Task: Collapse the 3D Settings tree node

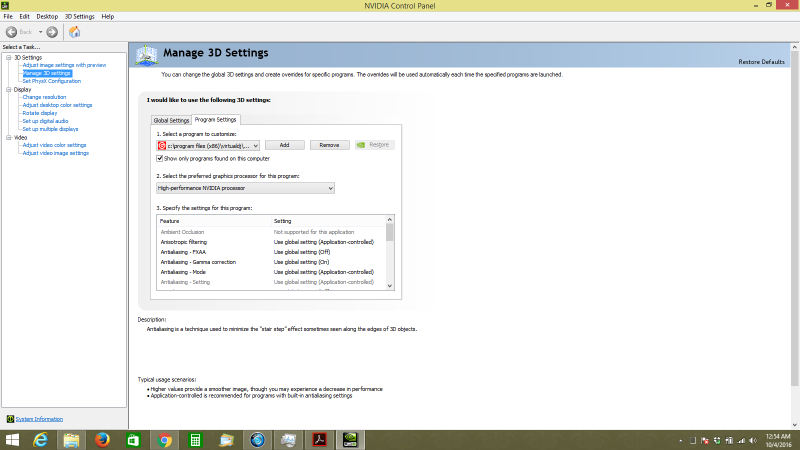Action: [x=9, y=58]
